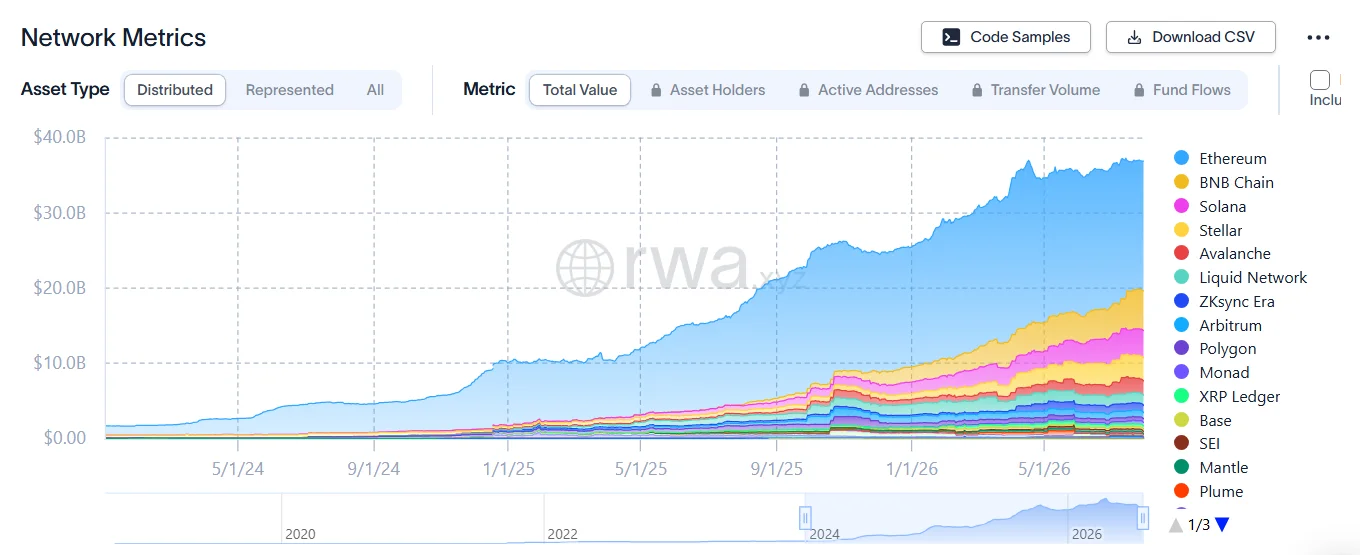Click the Polygon legend label

click(1228, 348)
